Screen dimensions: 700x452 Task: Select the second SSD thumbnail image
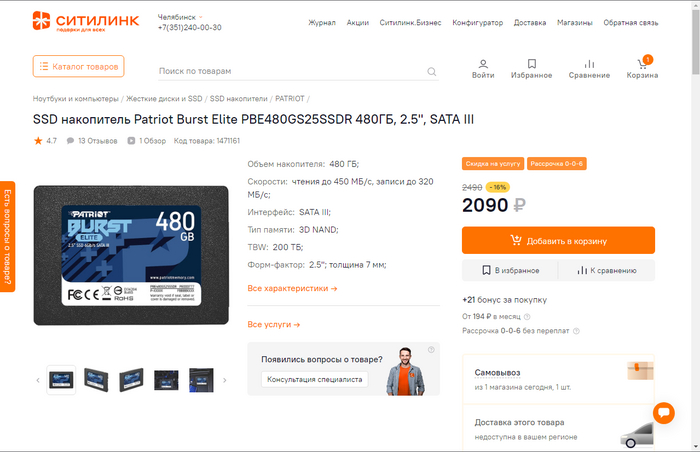coord(96,380)
